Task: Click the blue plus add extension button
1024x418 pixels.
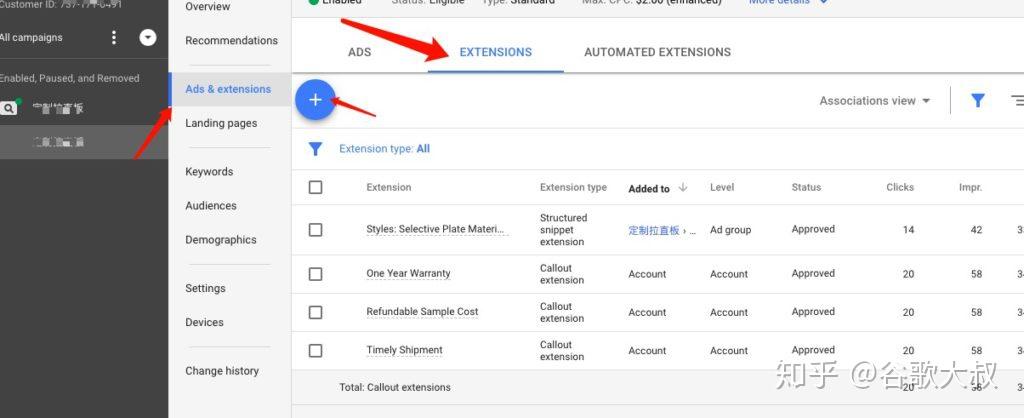Action: (x=315, y=100)
